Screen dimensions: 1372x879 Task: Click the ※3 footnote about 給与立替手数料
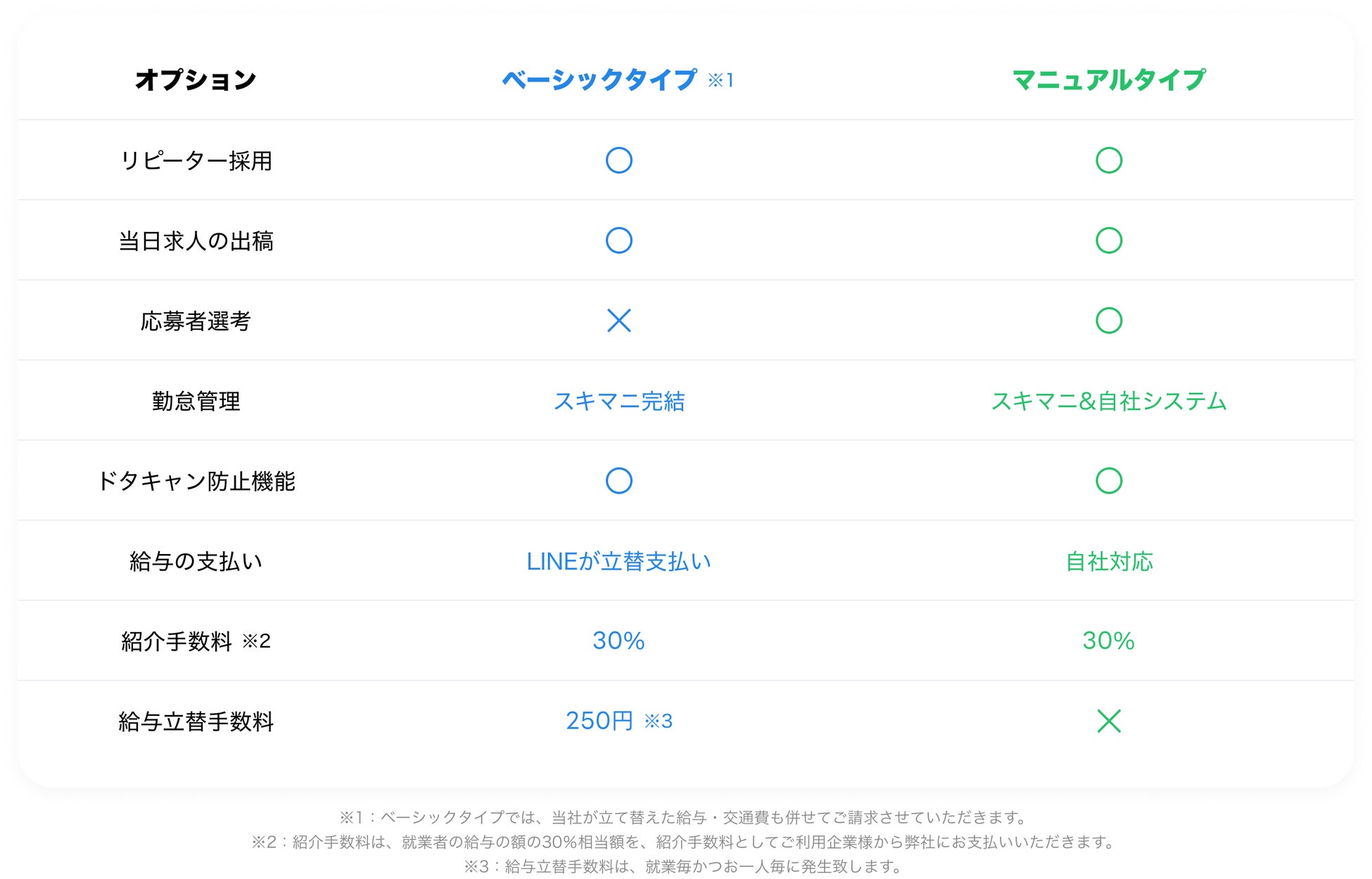[x=682, y=866]
